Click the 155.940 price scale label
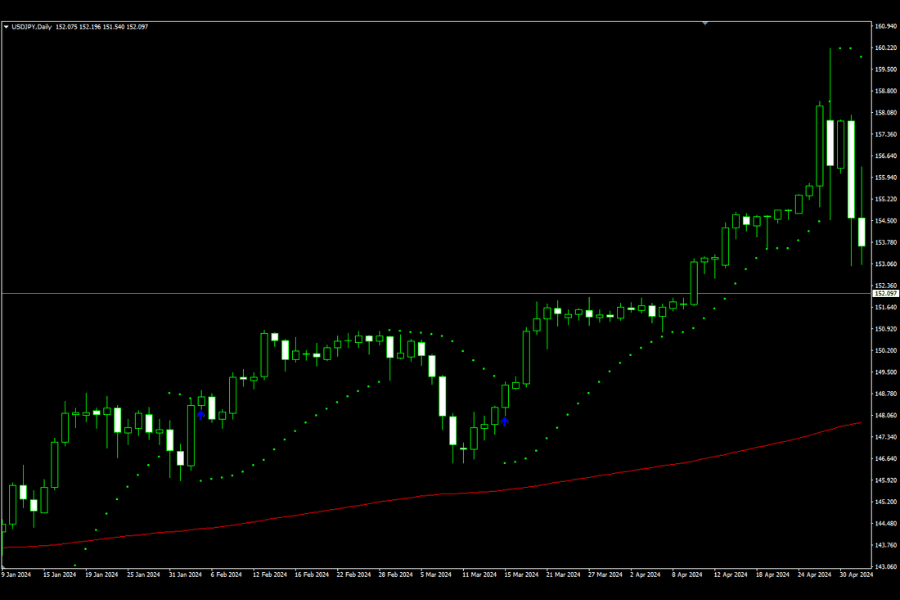This screenshot has width=900, height=600. coord(885,178)
